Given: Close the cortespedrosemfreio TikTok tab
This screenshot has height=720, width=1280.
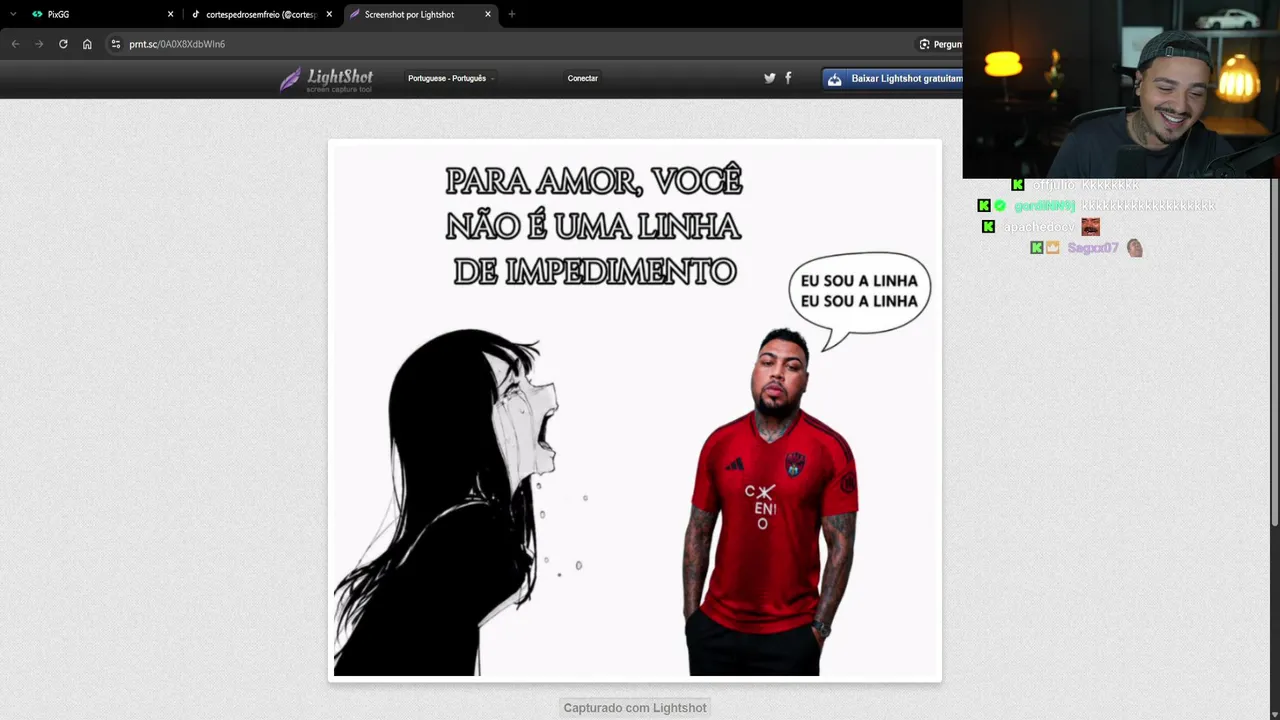Looking at the screenshot, I should click(x=329, y=14).
